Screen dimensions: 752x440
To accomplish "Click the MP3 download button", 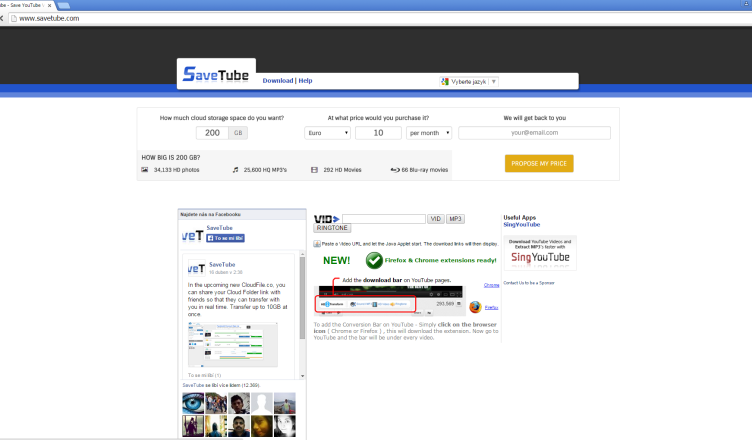I will tap(455, 219).
